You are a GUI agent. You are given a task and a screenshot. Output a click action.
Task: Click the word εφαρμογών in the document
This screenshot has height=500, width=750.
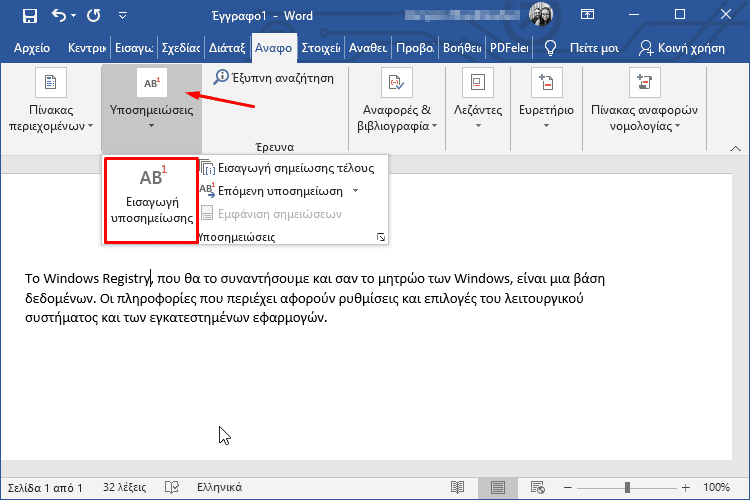[x=290, y=318]
